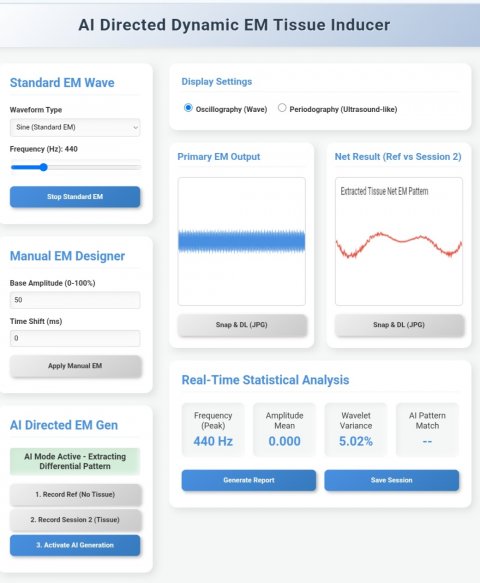Open the Waveform Type dropdown

[75, 128]
